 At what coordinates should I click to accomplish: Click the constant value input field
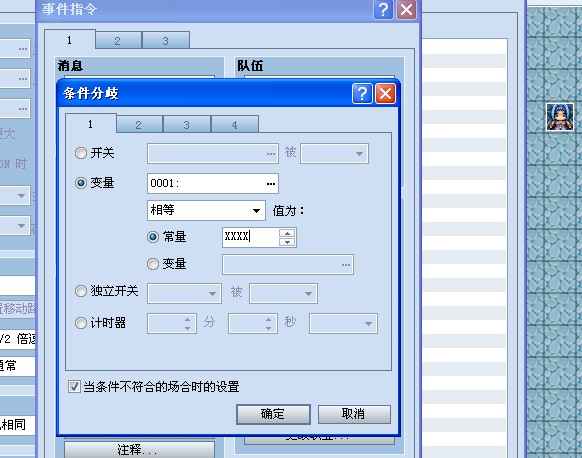[251, 237]
